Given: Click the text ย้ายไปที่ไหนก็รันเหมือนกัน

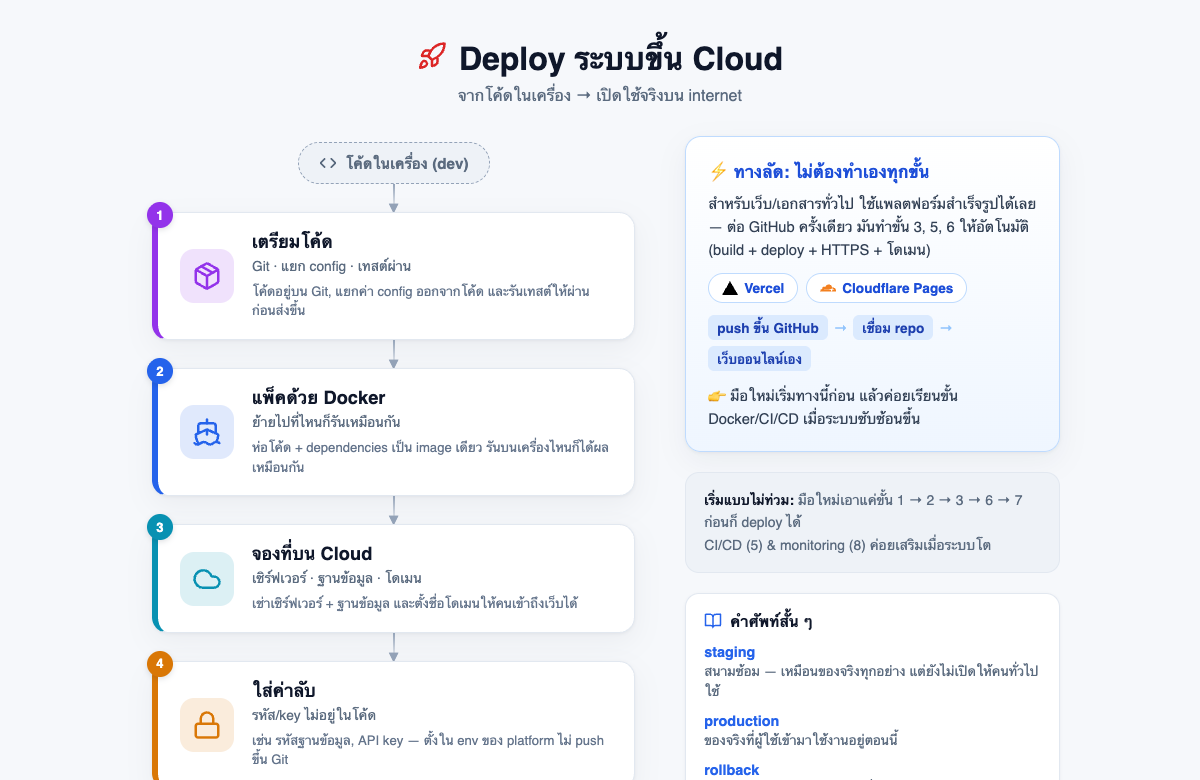Looking at the screenshot, I should pyautogui.click(x=326, y=422).
